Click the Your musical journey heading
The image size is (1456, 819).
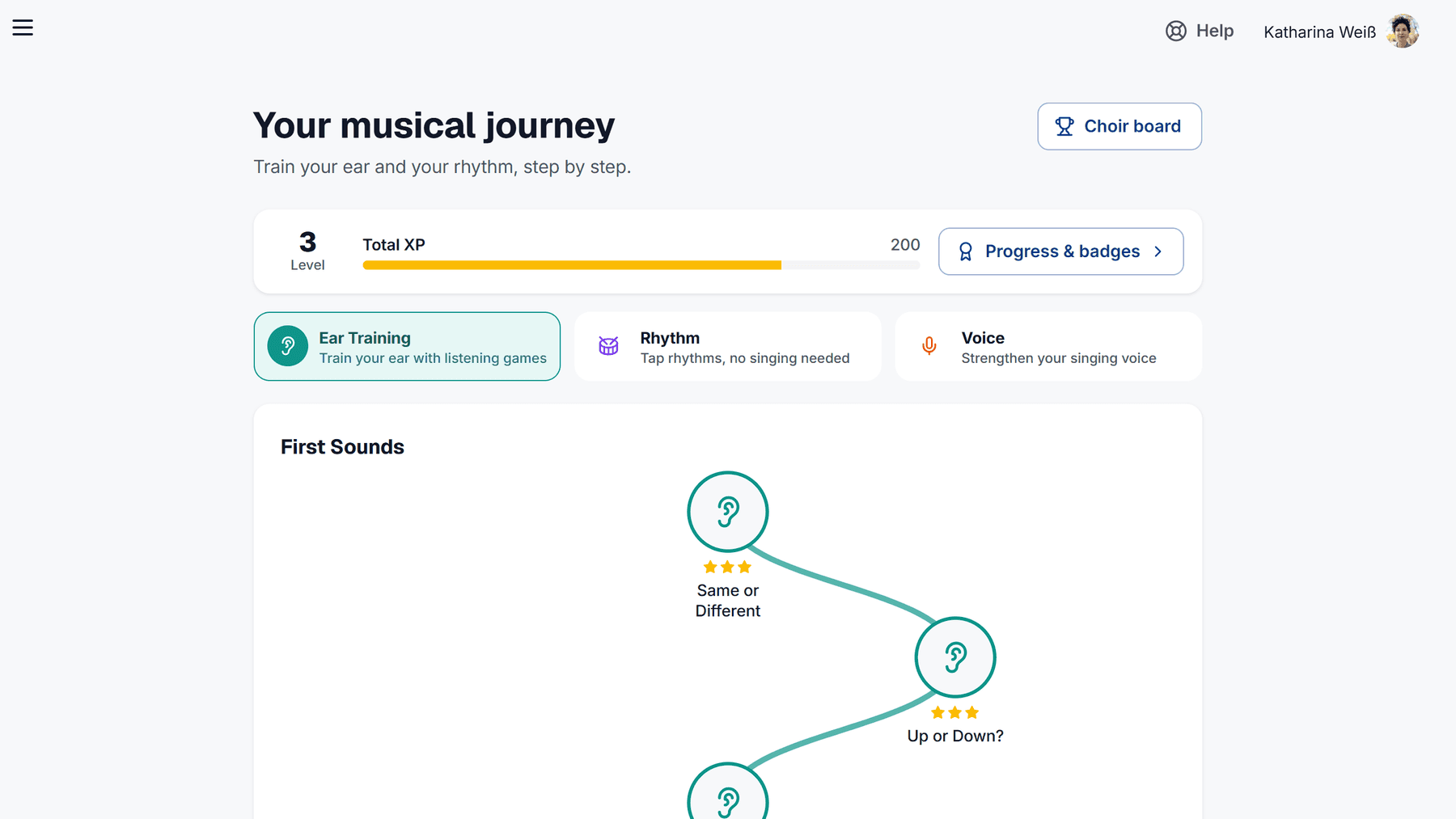click(x=434, y=125)
